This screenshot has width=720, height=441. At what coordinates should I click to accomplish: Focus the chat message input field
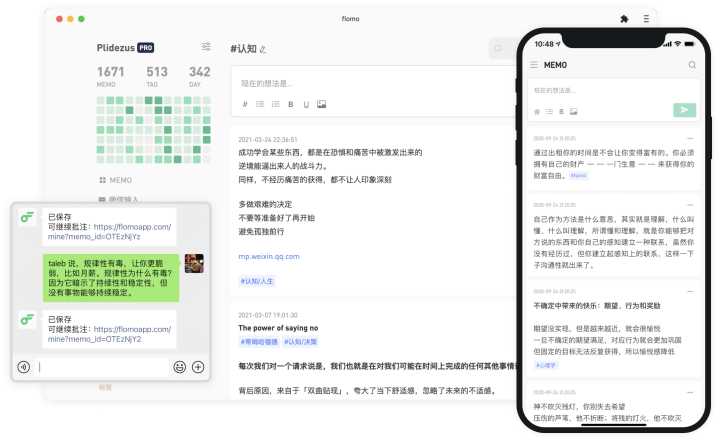click(102, 367)
